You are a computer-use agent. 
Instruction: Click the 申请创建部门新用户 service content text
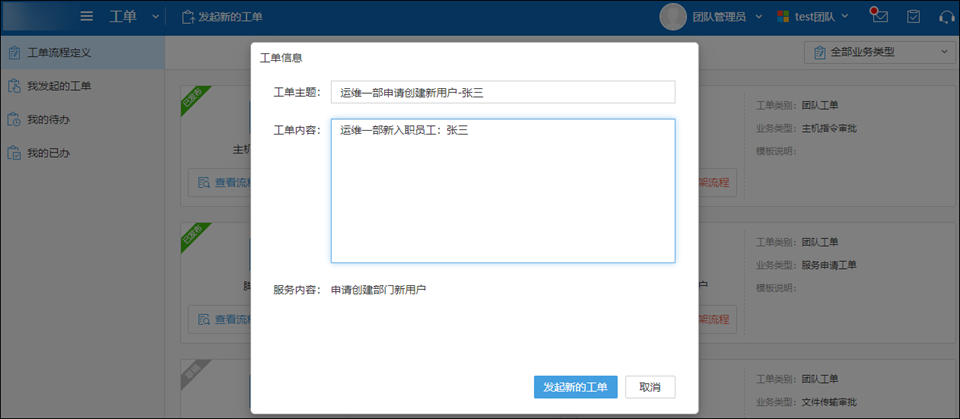tap(378, 290)
